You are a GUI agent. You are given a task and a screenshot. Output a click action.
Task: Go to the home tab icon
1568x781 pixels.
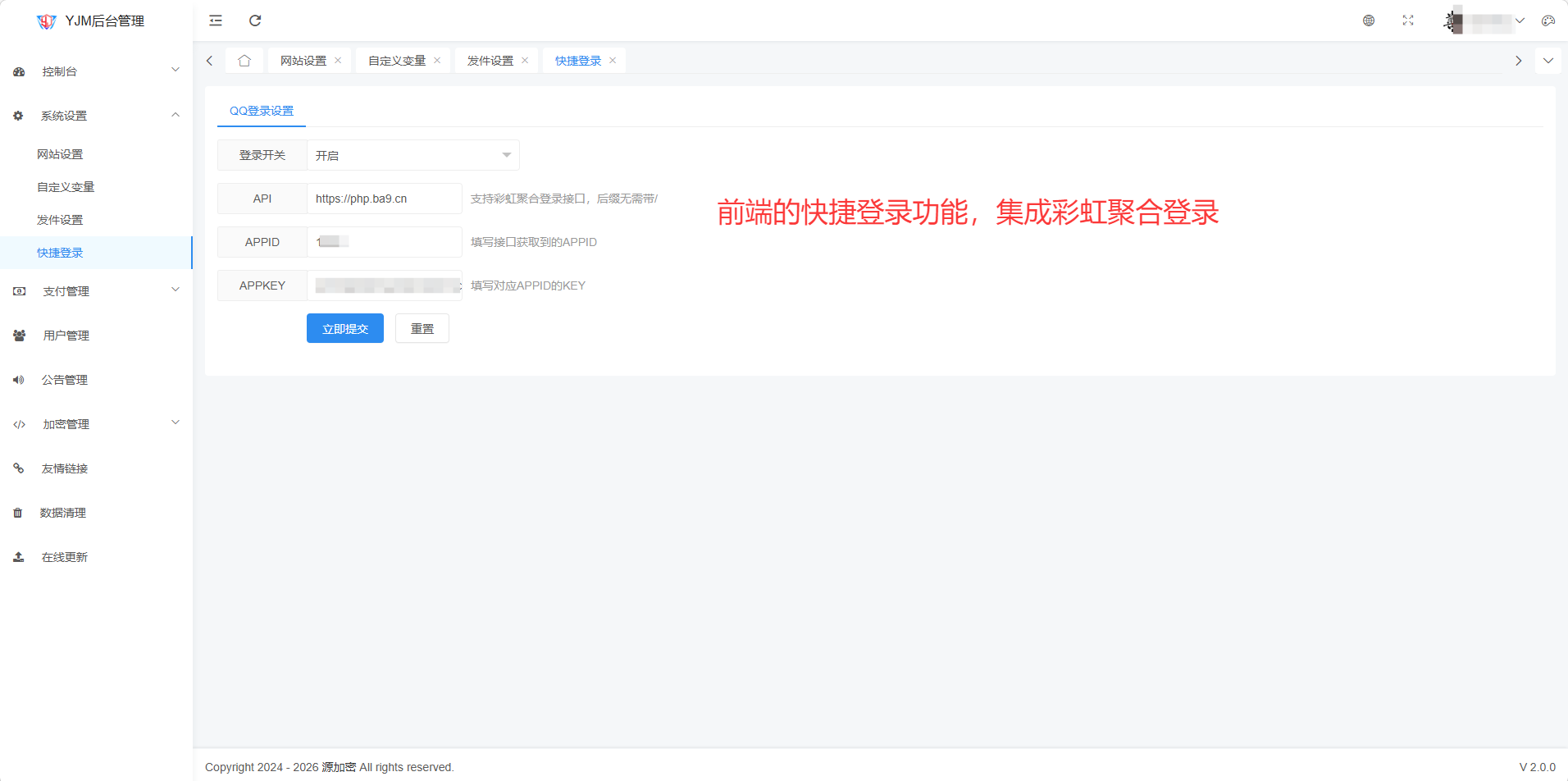coord(244,61)
